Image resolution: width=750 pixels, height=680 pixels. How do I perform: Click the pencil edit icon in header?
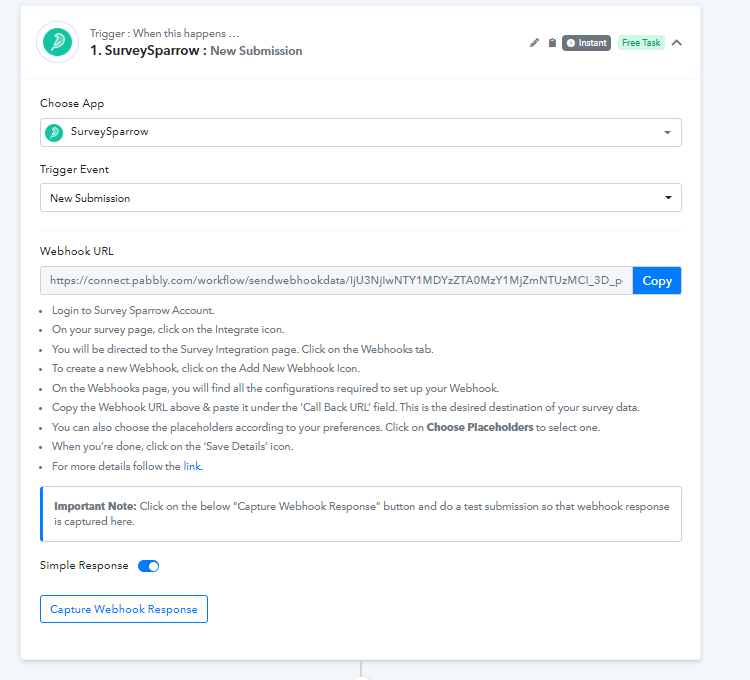point(534,43)
